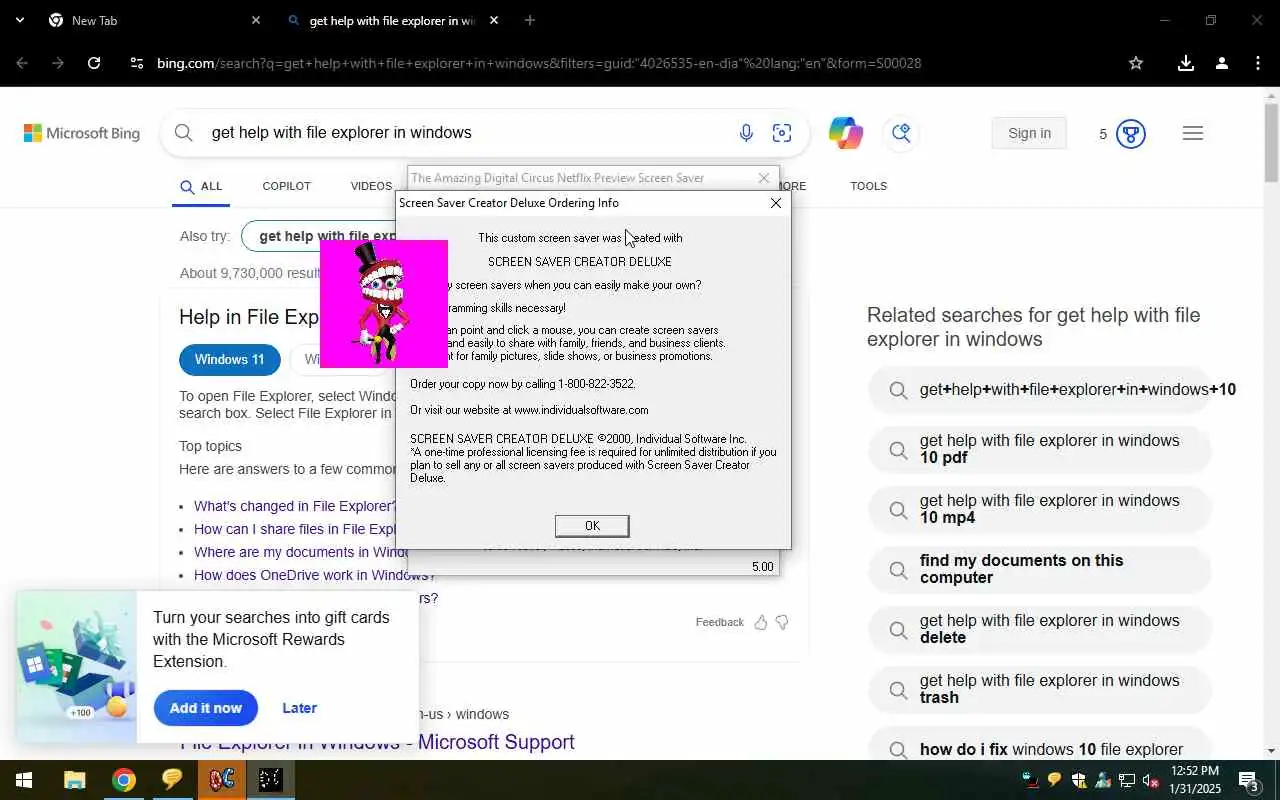Viewport: 1280px width, 800px height.
Task: Click Add it now for Rewards Extension
Action: (x=205, y=708)
